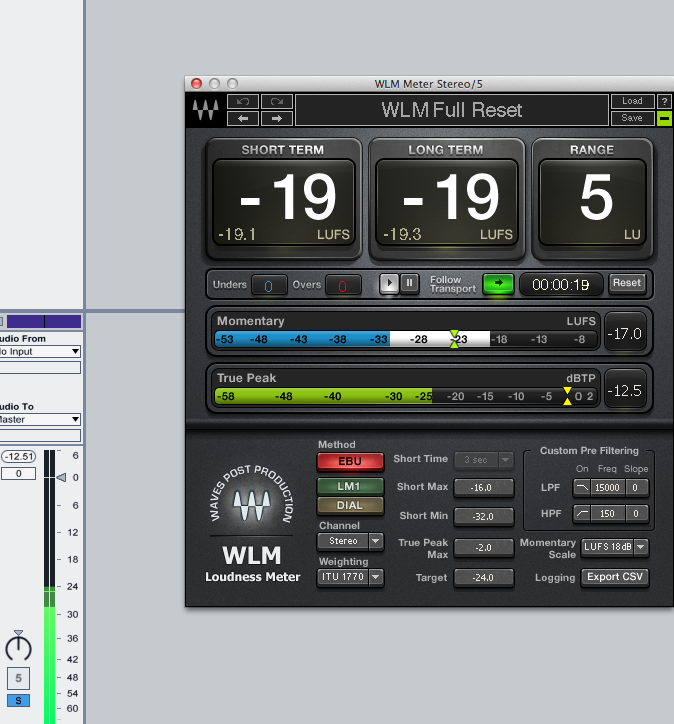Open the Audio From input dropdown
Image resolution: width=674 pixels, height=724 pixels.
[x=40, y=351]
